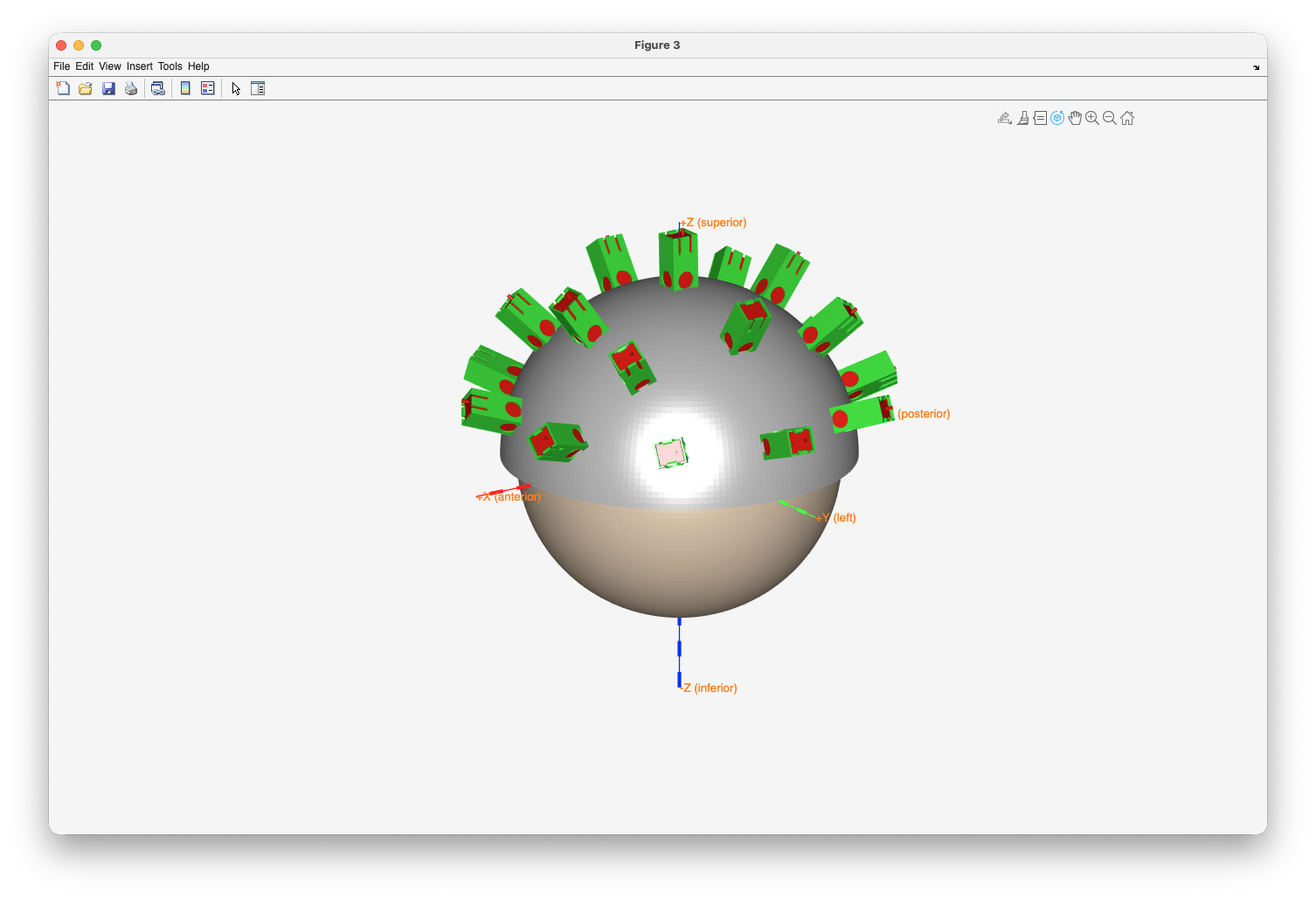Expand the toolbar dock arrow at right

click(x=1257, y=67)
